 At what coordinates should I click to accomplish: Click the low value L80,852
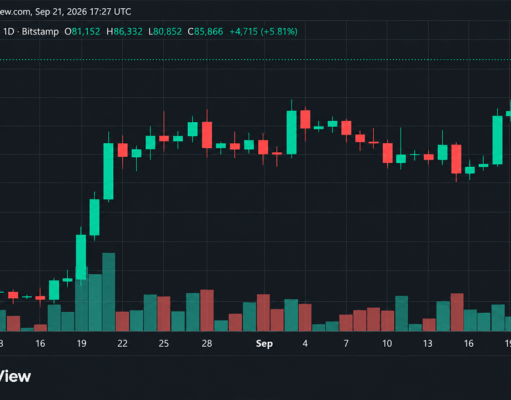[165, 32]
